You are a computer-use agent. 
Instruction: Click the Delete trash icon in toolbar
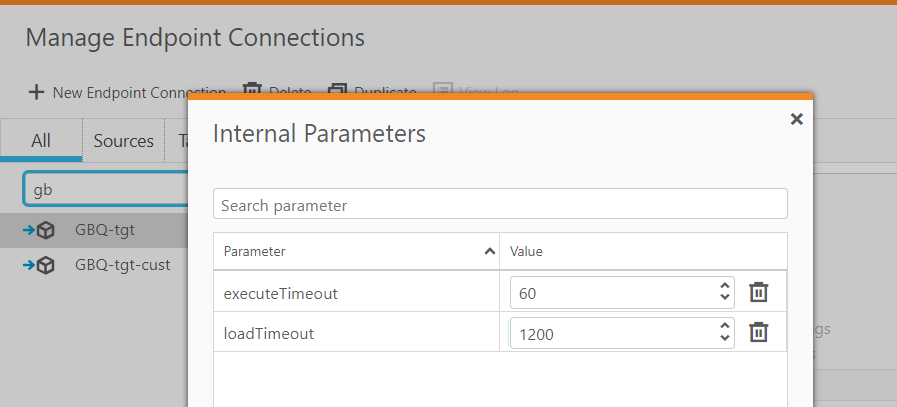click(253, 92)
